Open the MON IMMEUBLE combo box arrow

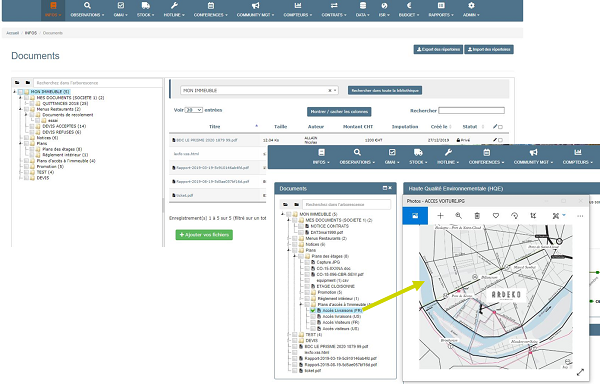[x=335, y=91]
